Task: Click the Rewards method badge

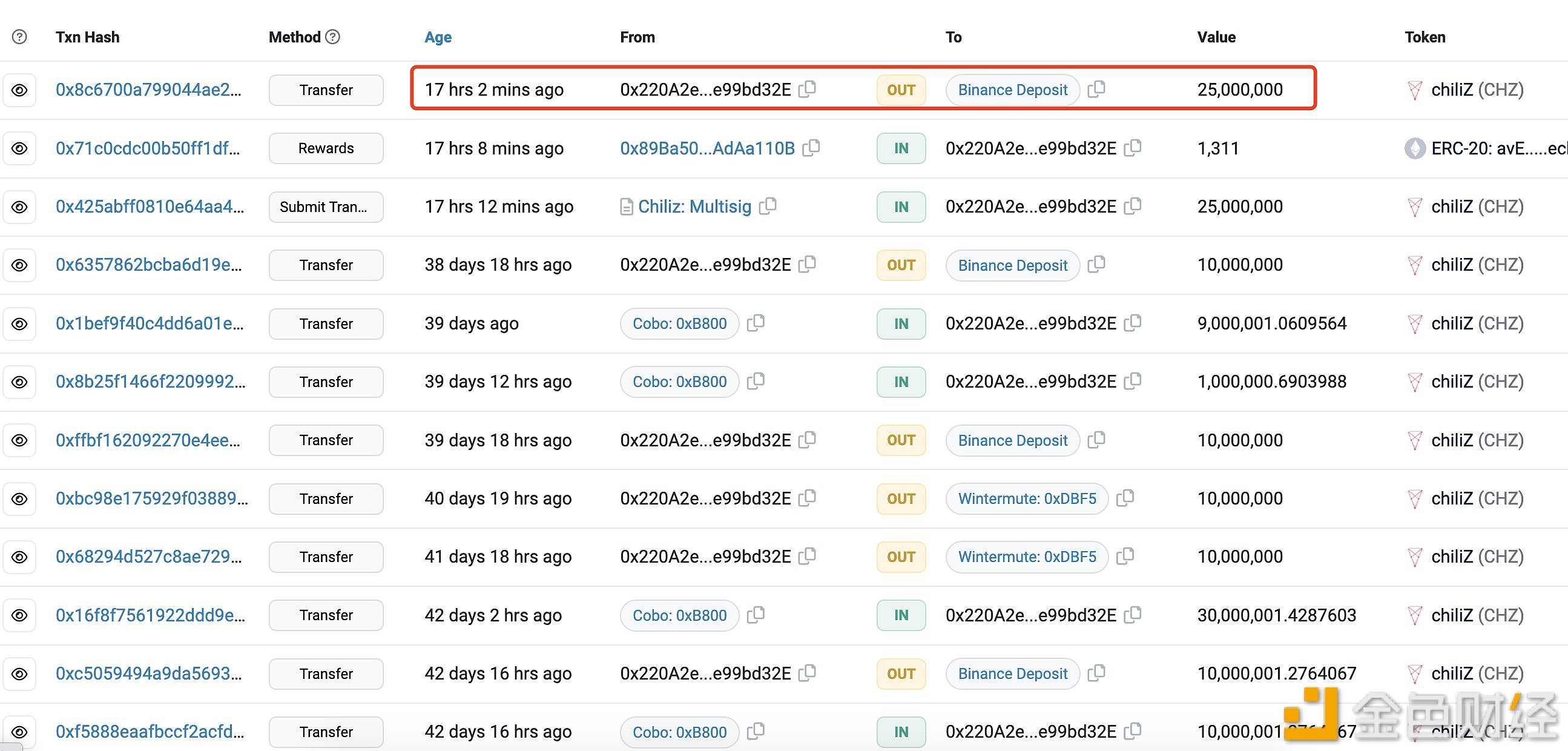Action: coord(326,148)
